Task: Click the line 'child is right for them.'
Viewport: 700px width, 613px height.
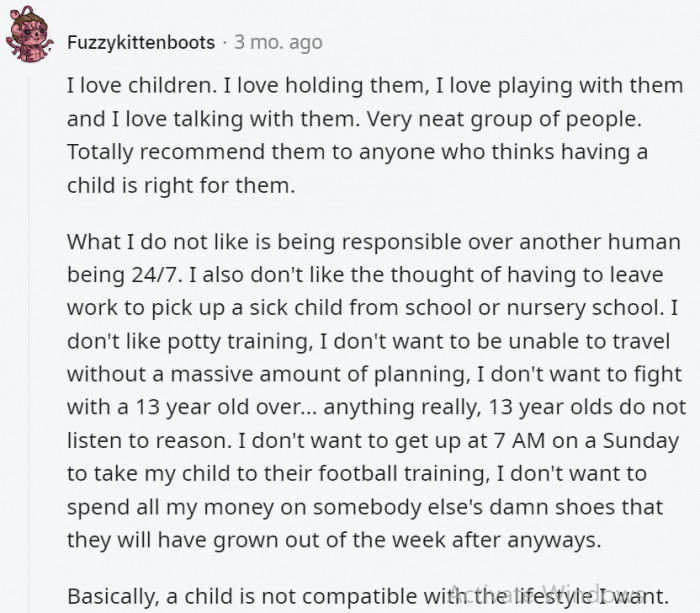Action: click(x=181, y=185)
